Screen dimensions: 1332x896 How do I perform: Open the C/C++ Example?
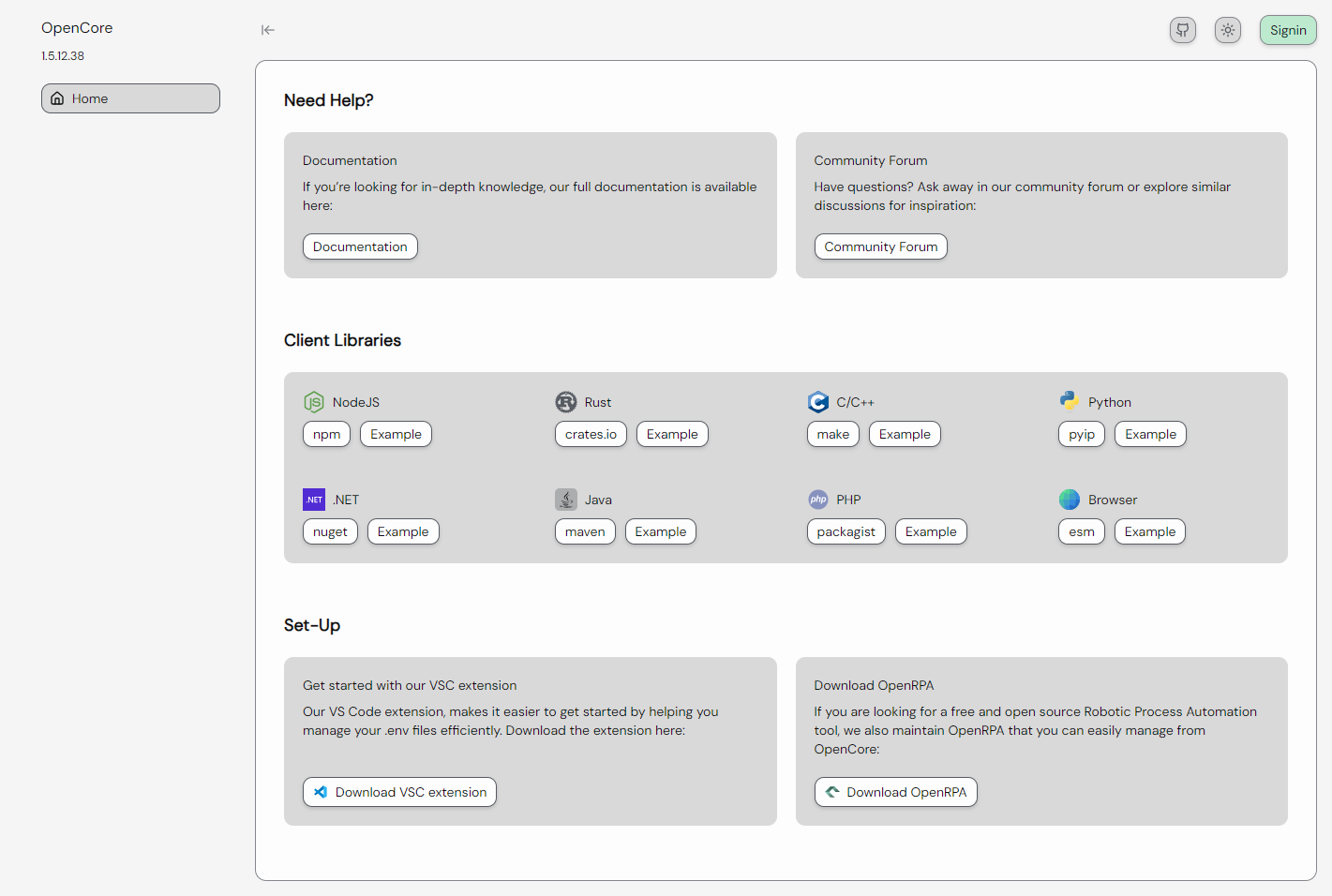pos(905,434)
